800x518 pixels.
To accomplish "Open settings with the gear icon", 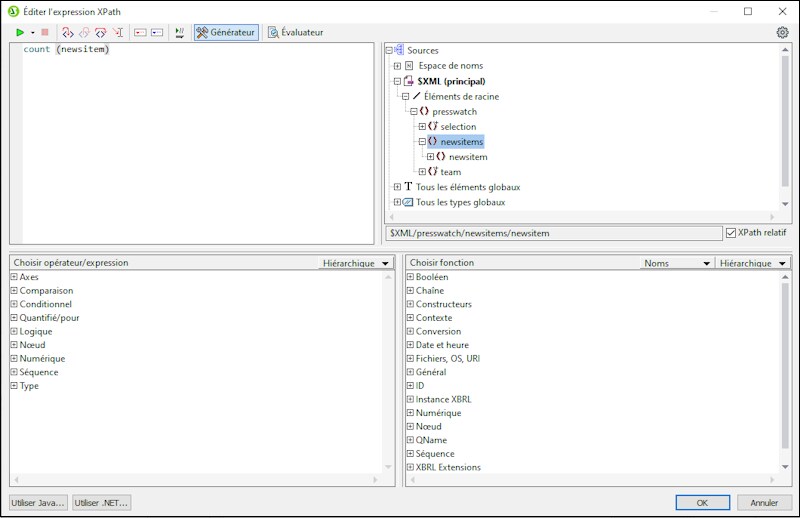I will (x=782, y=32).
